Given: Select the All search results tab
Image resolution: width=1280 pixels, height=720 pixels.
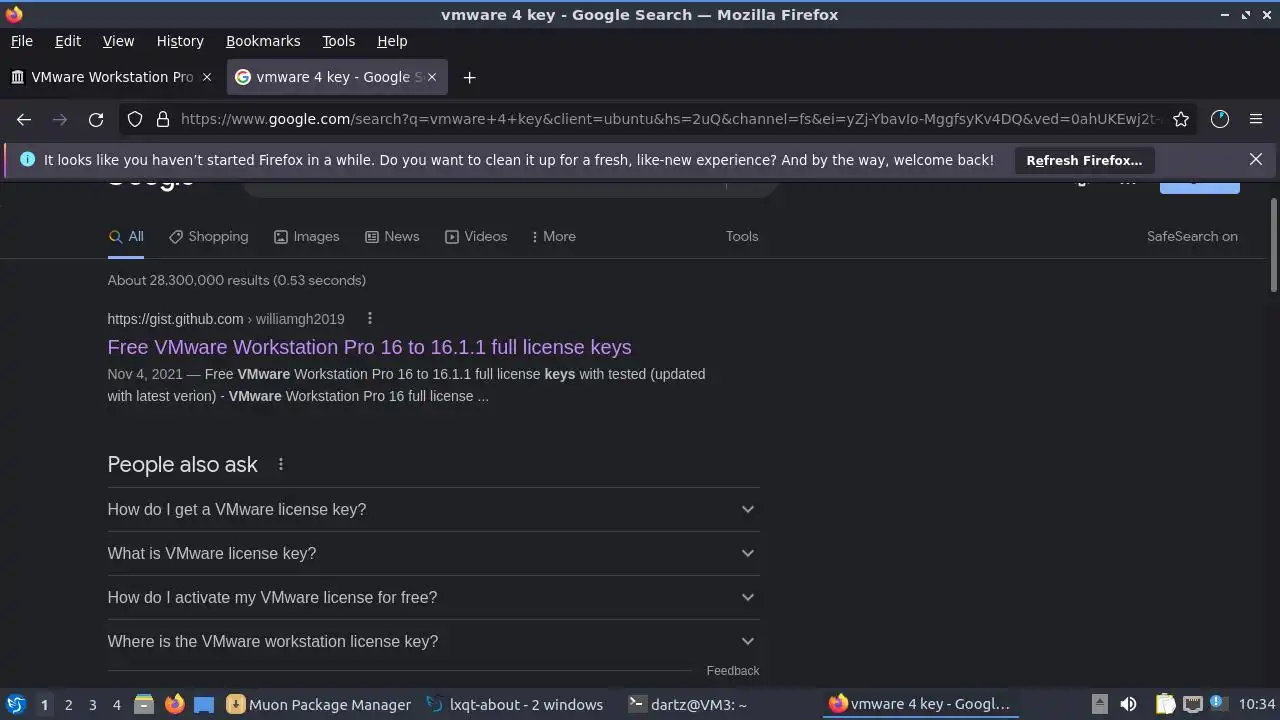Looking at the screenshot, I should point(126,237).
